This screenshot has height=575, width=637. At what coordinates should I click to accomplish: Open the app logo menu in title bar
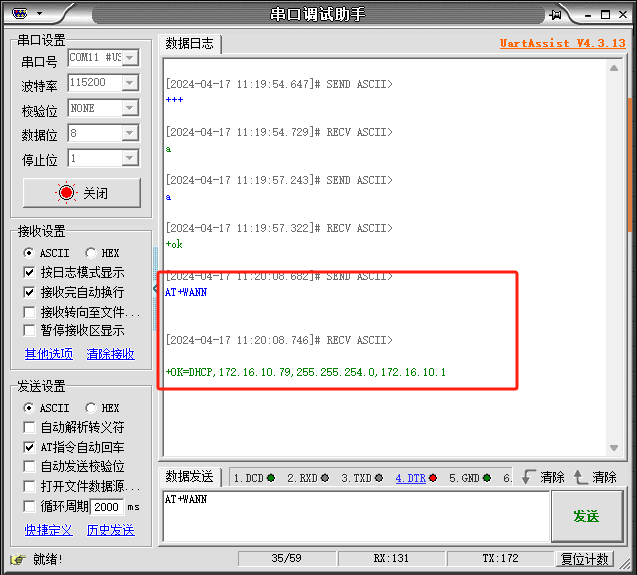pos(20,13)
